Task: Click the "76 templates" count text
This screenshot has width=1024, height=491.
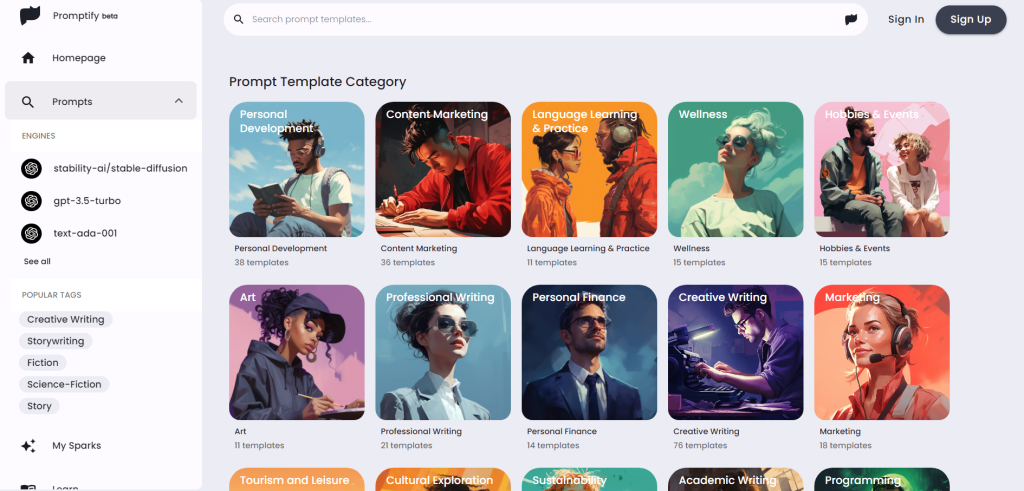Action: click(700, 445)
